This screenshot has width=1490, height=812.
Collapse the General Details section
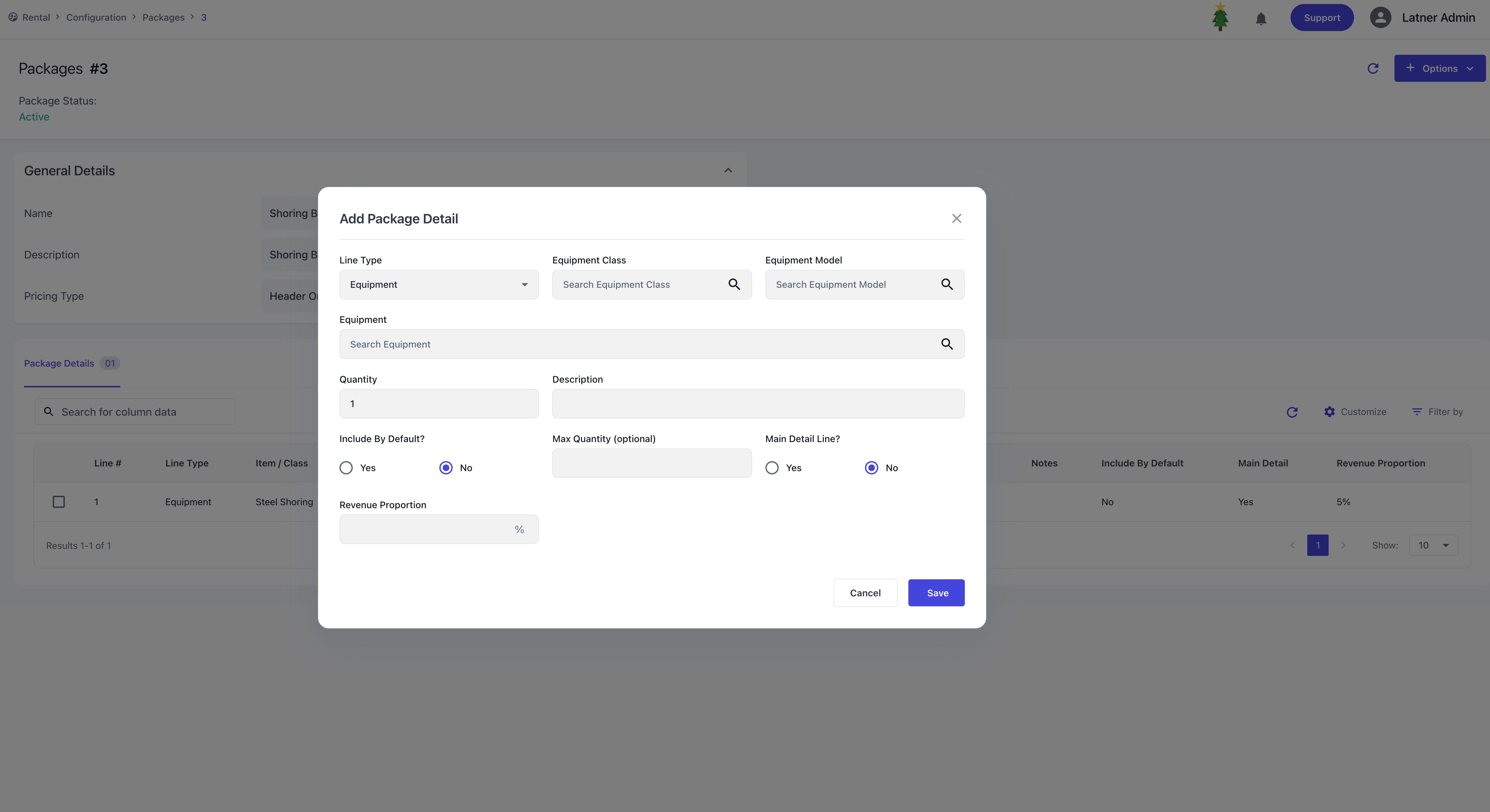[x=728, y=171]
